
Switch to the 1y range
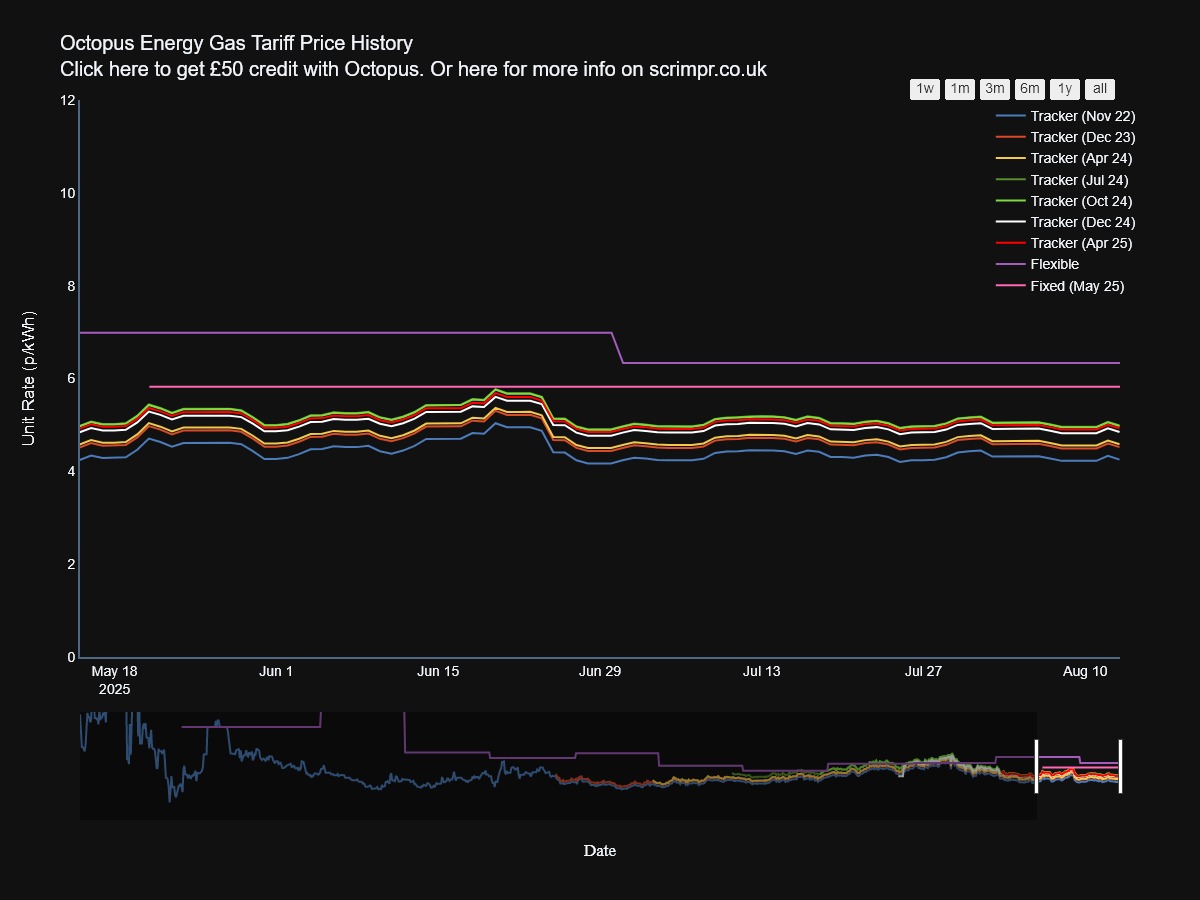(x=1064, y=89)
